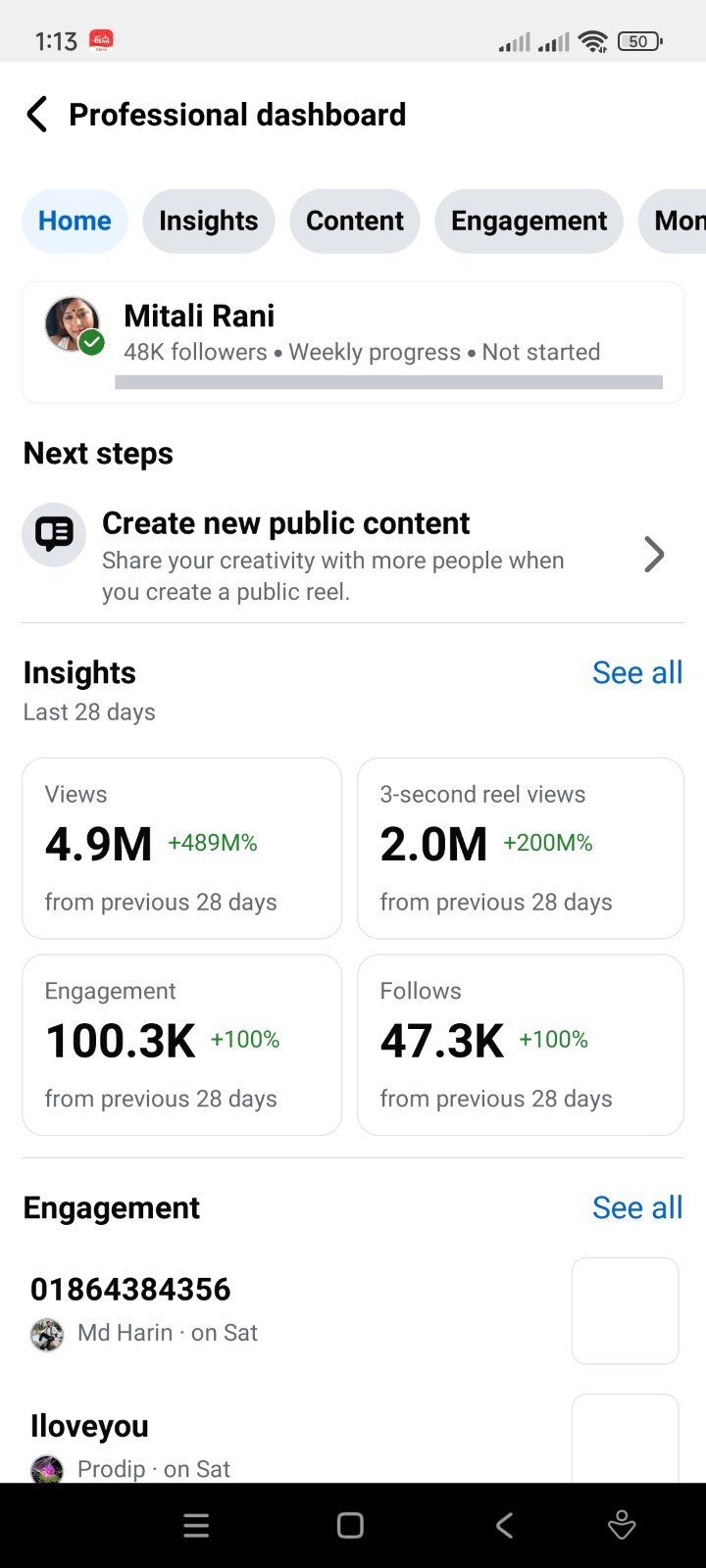Tap the system back triangle icon

tap(504, 1525)
